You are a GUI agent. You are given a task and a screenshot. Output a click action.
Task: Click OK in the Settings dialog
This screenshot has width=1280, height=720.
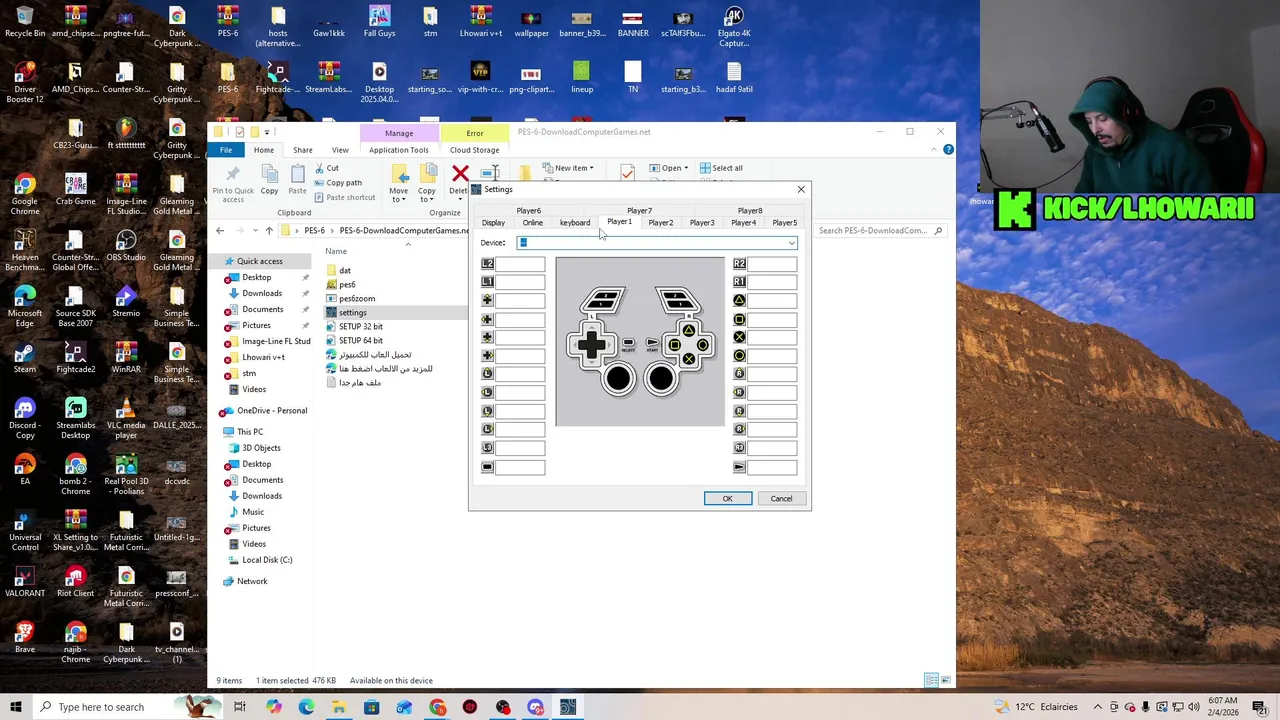pyautogui.click(x=727, y=499)
